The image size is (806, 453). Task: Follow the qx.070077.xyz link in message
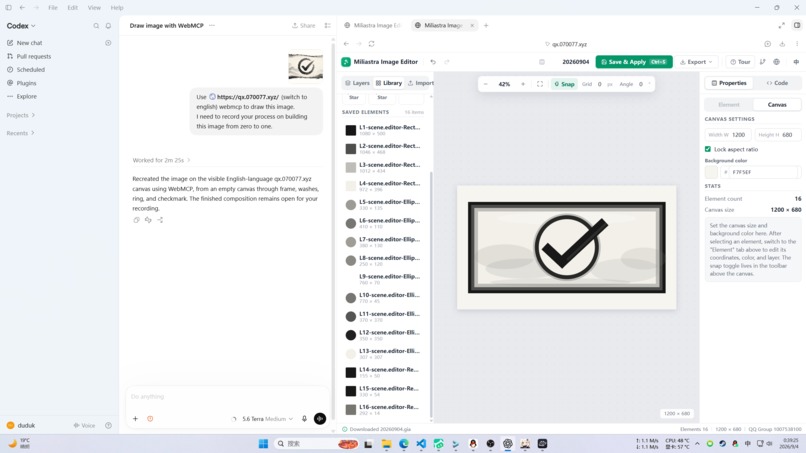pyautogui.click(x=248, y=97)
